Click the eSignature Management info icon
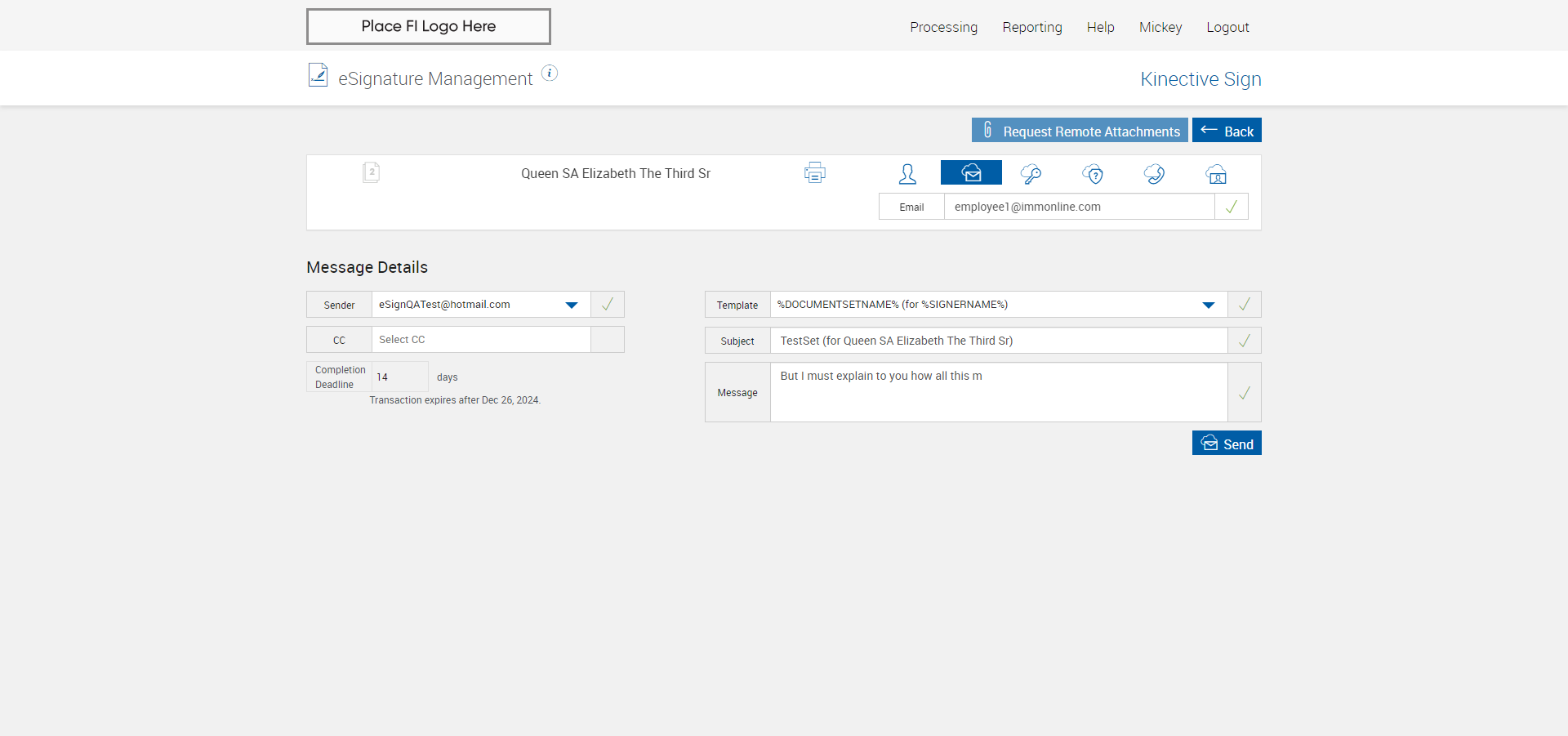 550,74
